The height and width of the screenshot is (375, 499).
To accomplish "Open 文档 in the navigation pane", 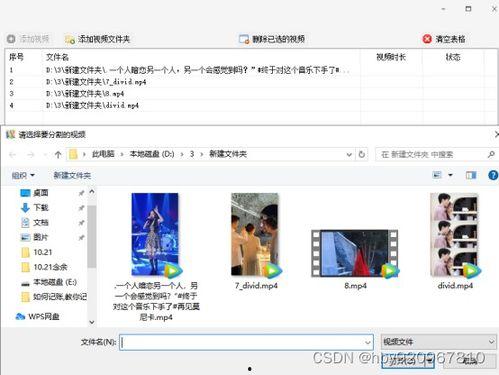I will click(x=34, y=222).
